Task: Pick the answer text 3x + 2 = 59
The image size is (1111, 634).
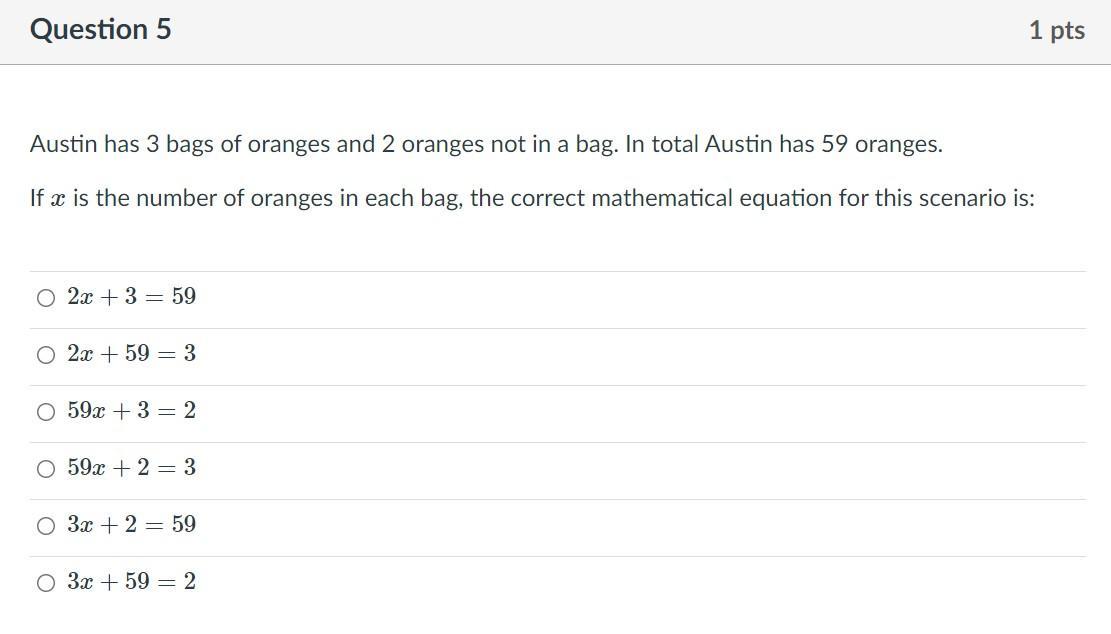Action: 131,525
